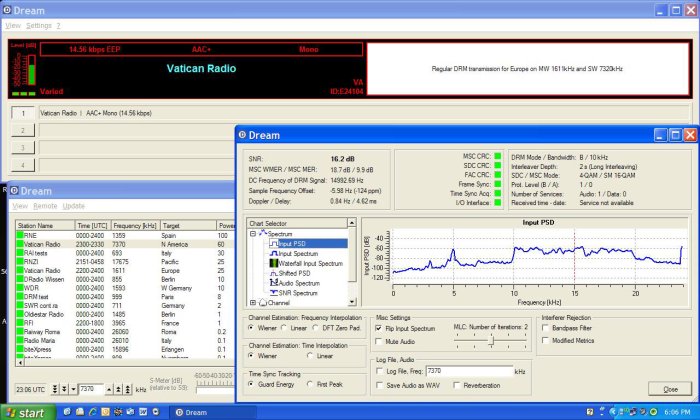Decrease frequency by largest step triple-arrow
This screenshot has width=700, height=420.
tap(54, 389)
